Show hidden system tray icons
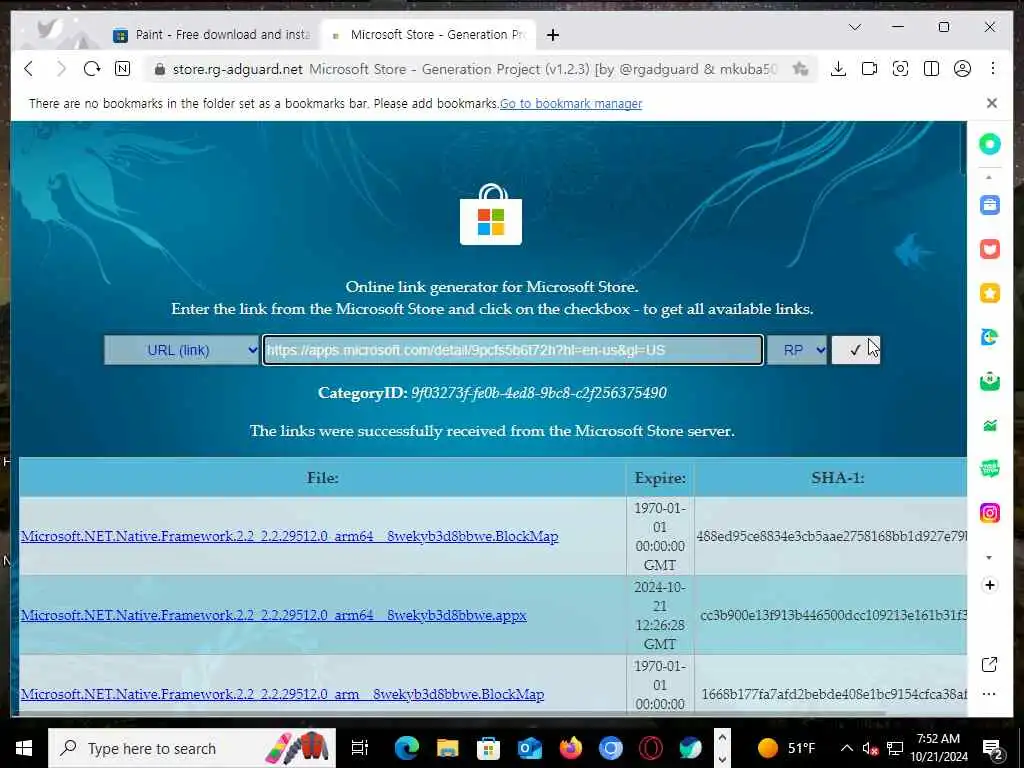The image size is (1024, 768). pos(846,748)
